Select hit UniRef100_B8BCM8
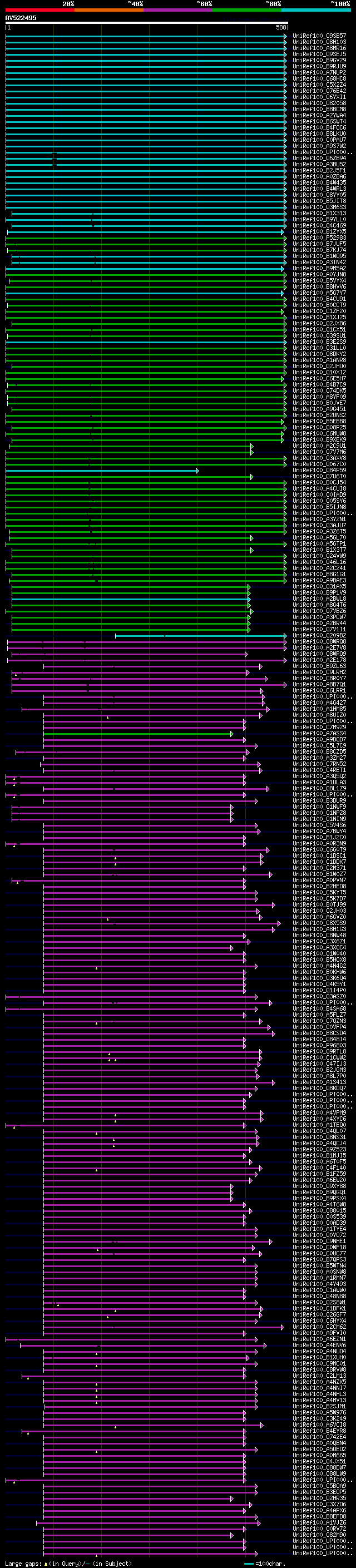356x1568 pixels. pyautogui.click(x=319, y=109)
